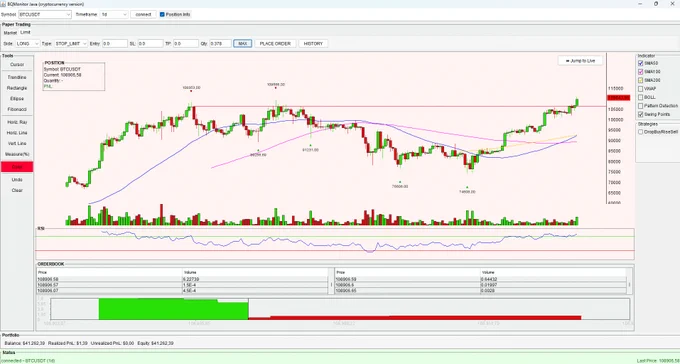The width and height of the screenshot is (680, 364).
Task: Click the connect button
Action: coord(143,14)
